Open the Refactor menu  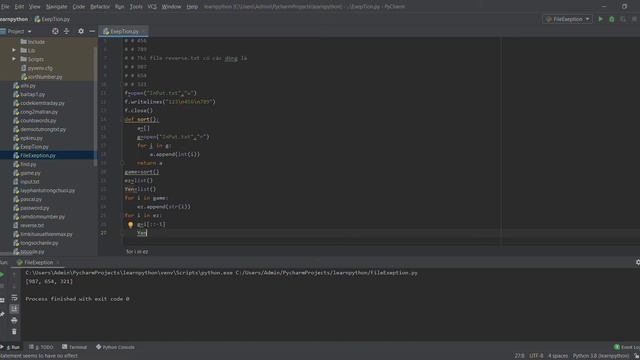click(x=100, y=7)
